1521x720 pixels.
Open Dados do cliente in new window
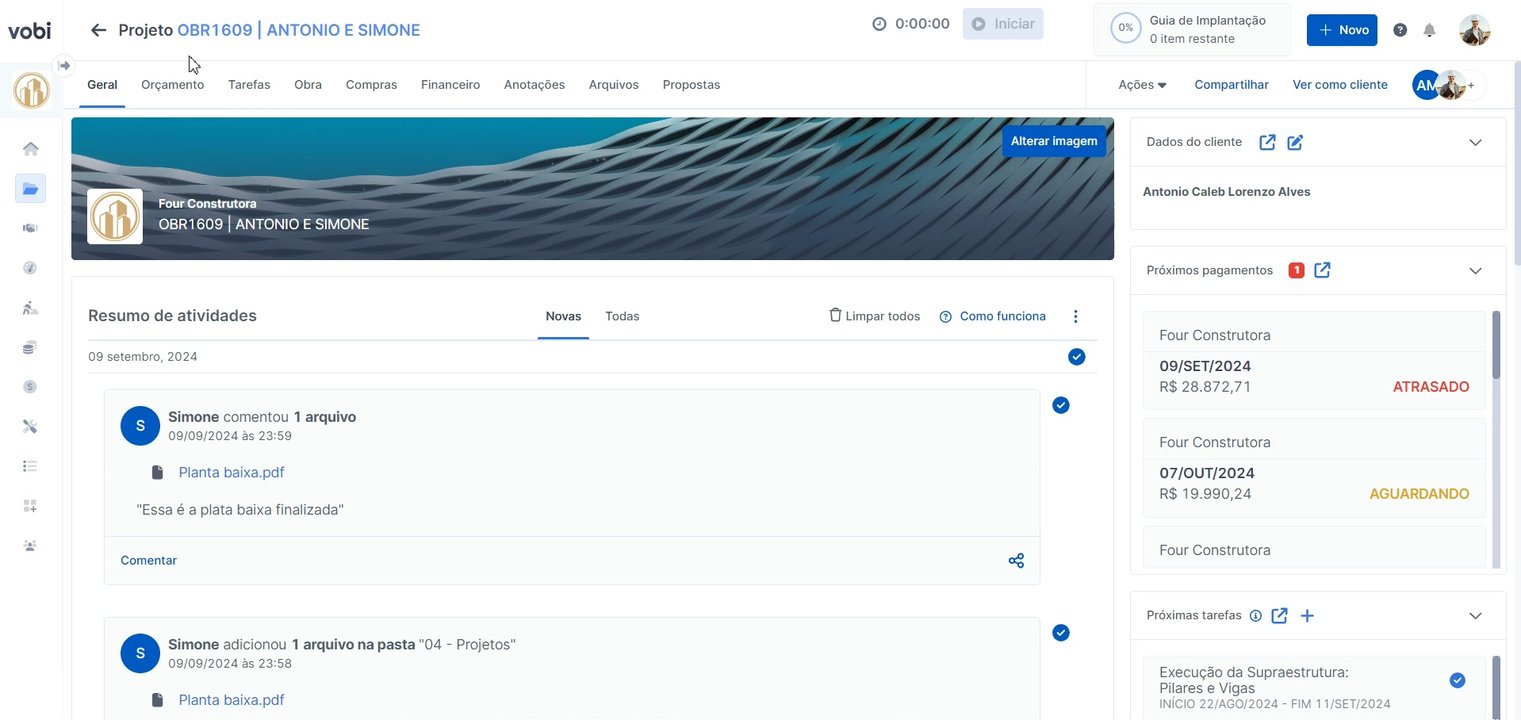coord(1267,142)
